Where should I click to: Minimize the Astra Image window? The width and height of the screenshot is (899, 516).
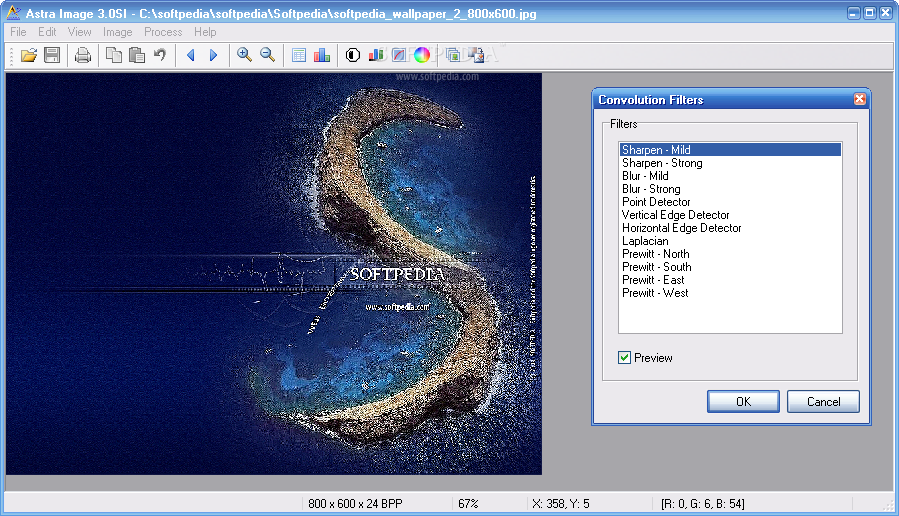(x=854, y=13)
